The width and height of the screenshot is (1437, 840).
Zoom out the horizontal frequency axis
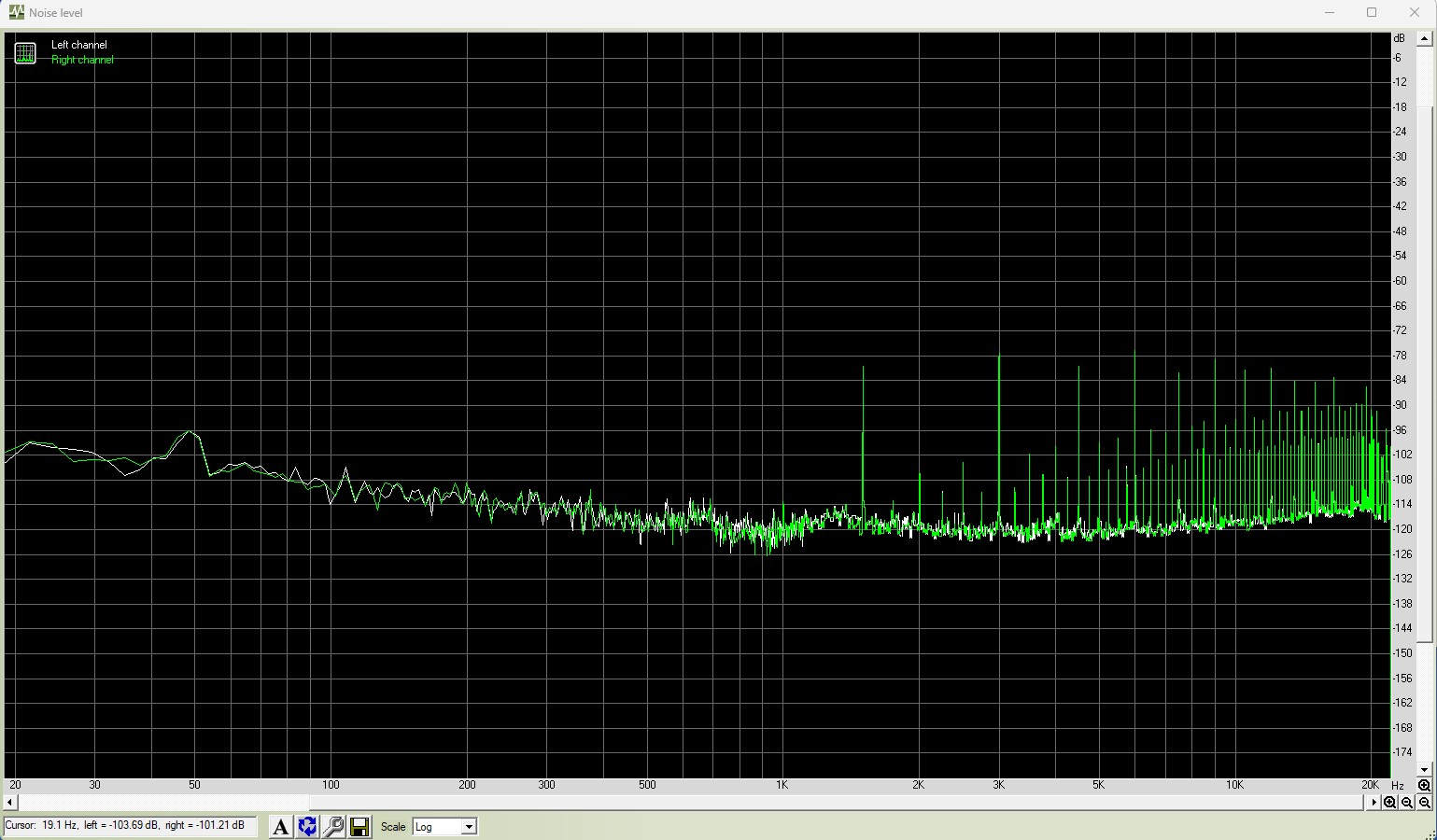pos(1407,803)
